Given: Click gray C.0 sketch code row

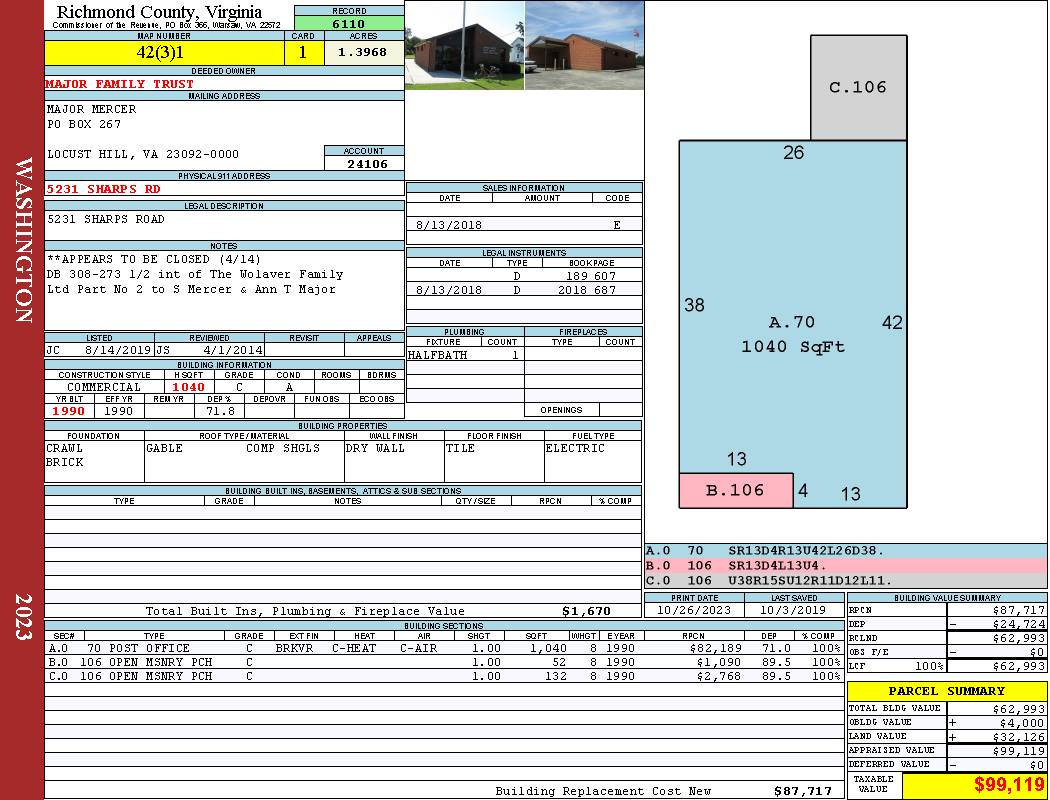Looking at the screenshot, I should point(846,580).
